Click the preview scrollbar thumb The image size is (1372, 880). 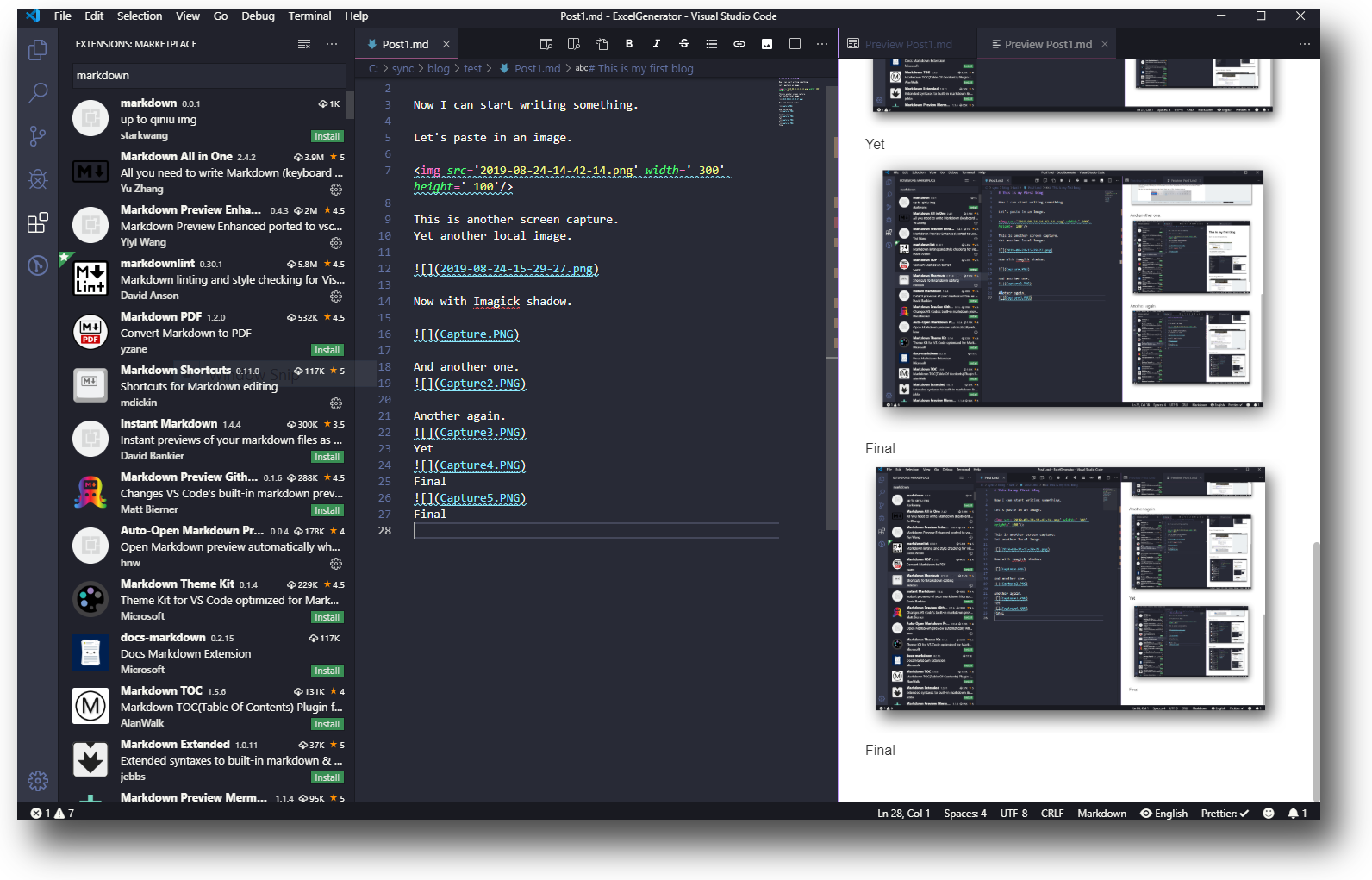(x=1315, y=671)
